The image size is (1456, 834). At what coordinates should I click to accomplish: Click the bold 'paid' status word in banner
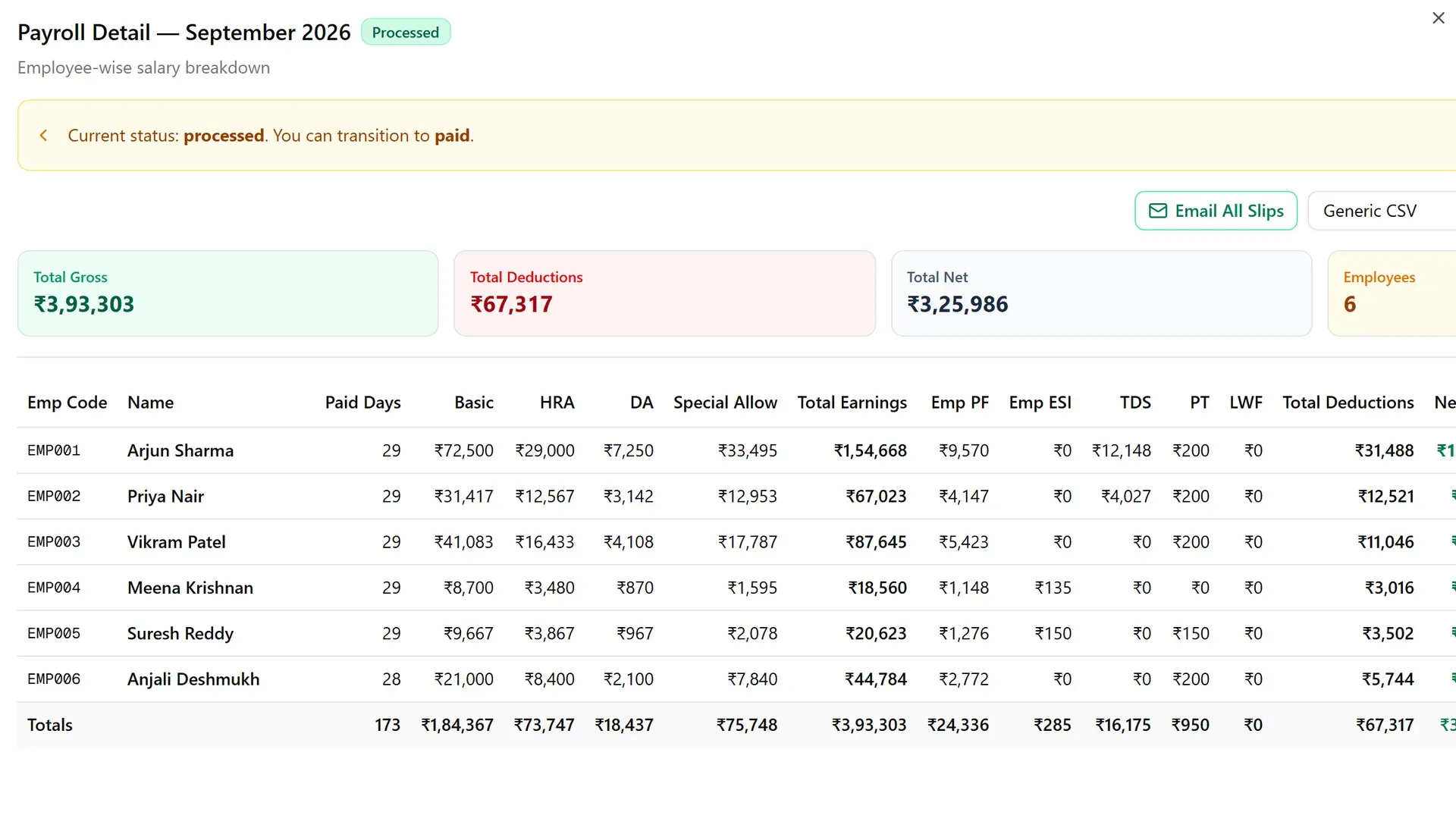tap(452, 136)
